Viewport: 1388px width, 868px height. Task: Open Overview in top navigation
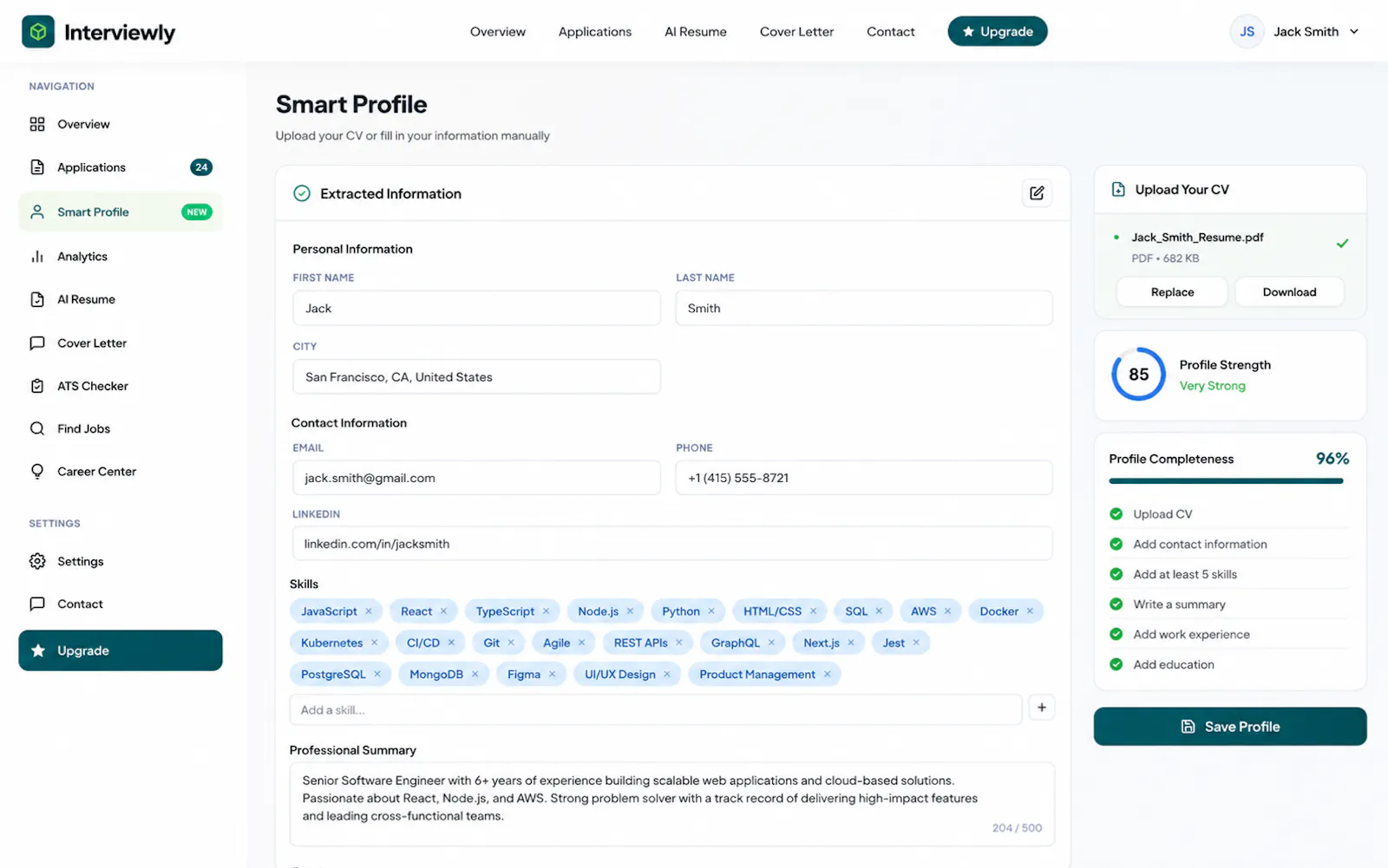click(498, 32)
